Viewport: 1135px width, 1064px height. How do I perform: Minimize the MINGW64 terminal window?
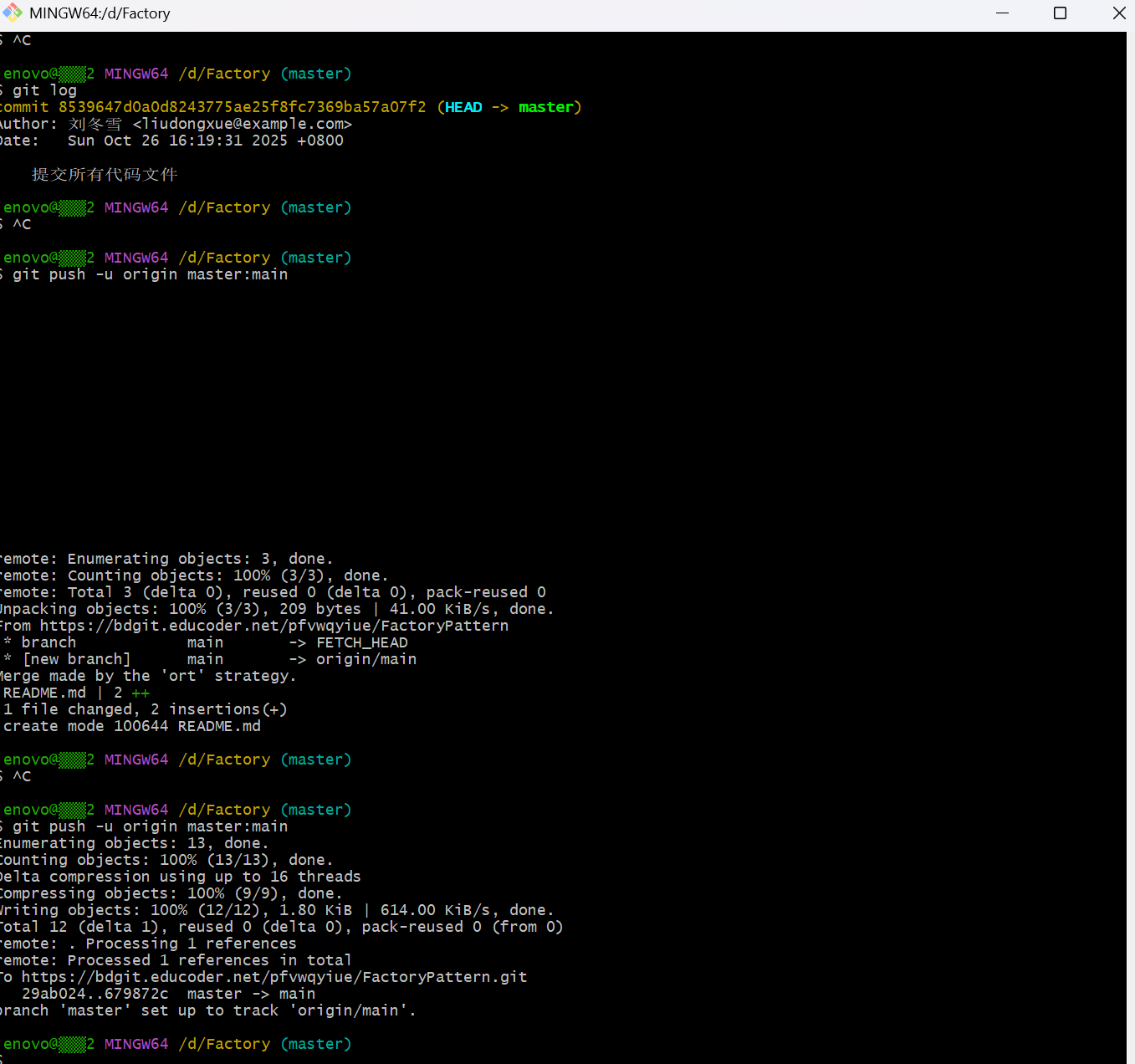pyautogui.click(x=1003, y=13)
